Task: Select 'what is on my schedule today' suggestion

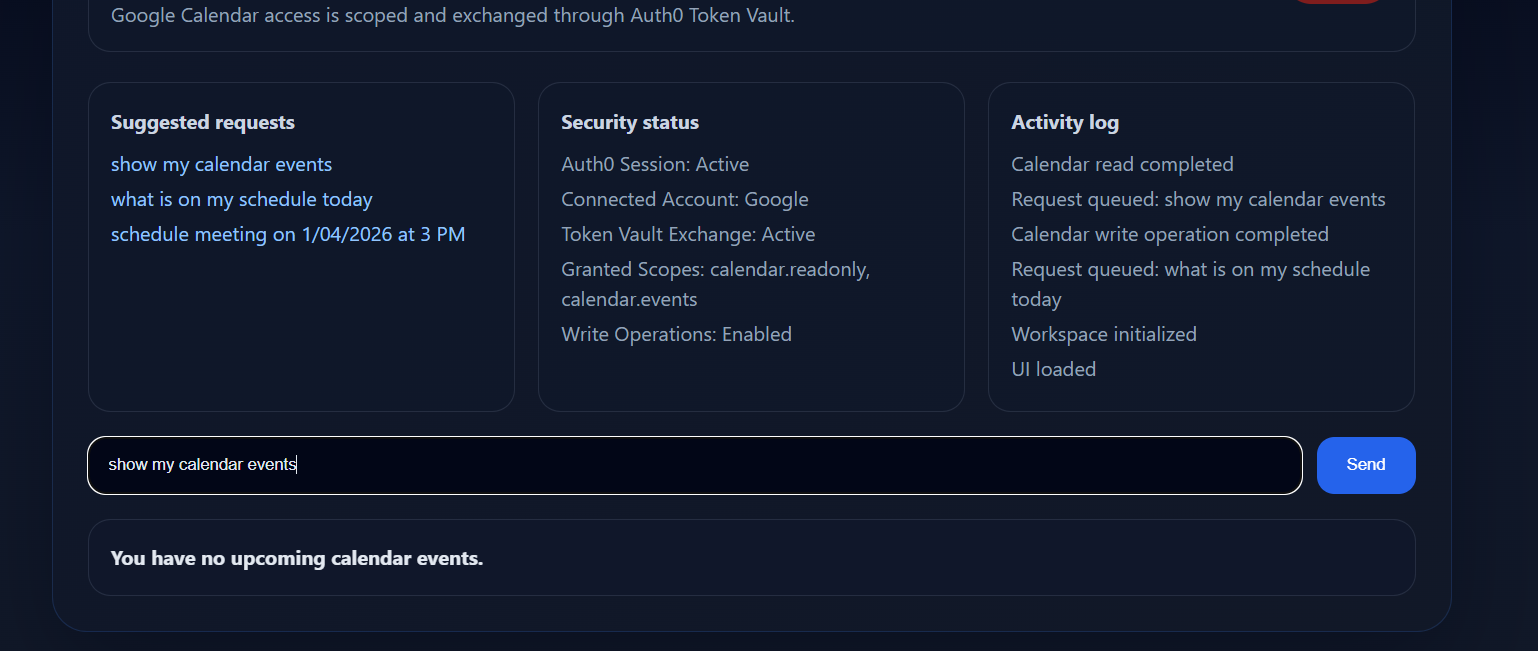Action: (241, 199)
